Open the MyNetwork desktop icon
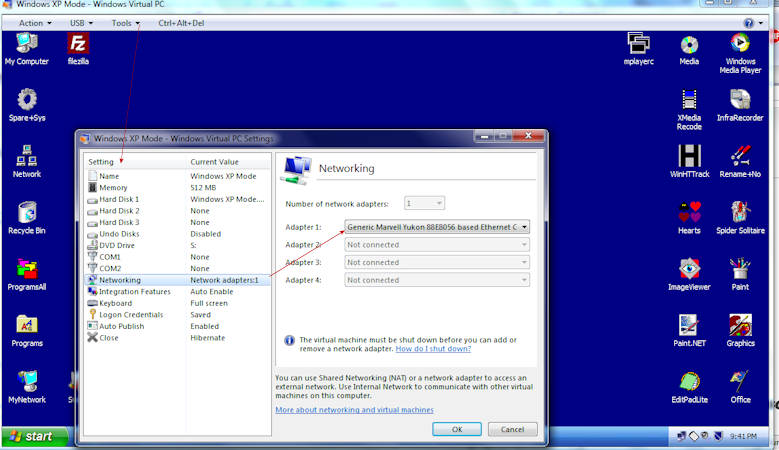 [x=27, y=387]
